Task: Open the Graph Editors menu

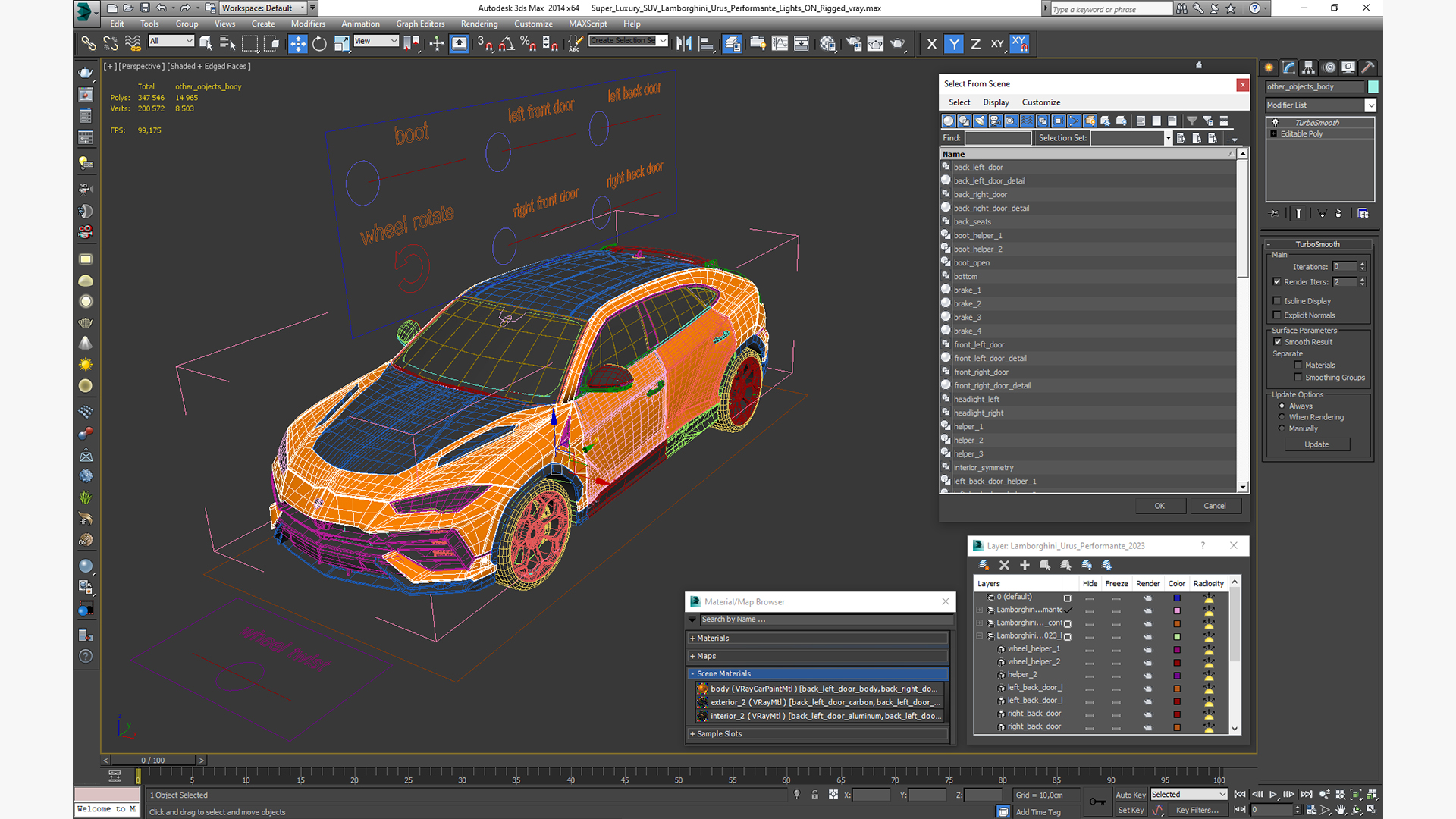Action: (420, 24)
